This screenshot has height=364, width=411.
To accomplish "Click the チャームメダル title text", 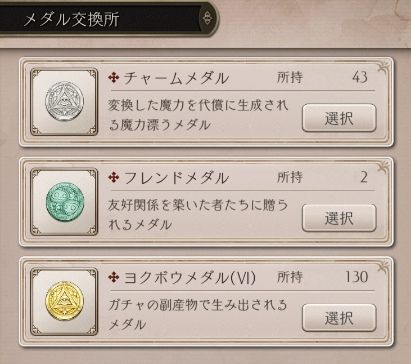I will [x=176, y=78].
